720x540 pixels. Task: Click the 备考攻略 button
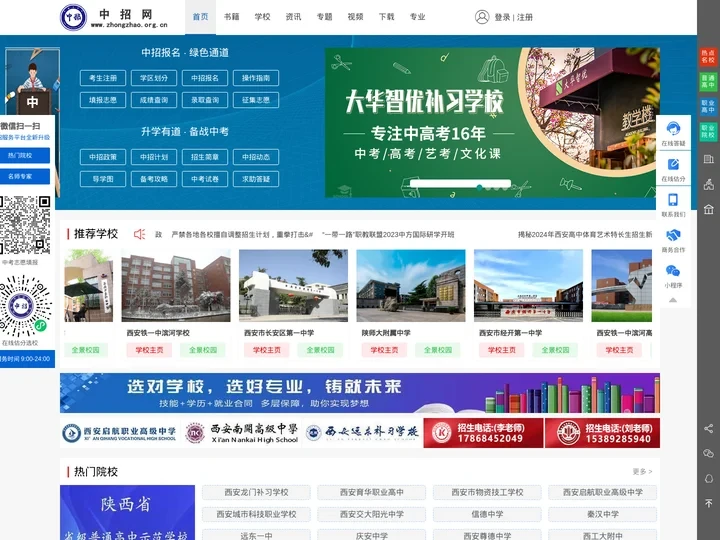[x=154, y=179]
